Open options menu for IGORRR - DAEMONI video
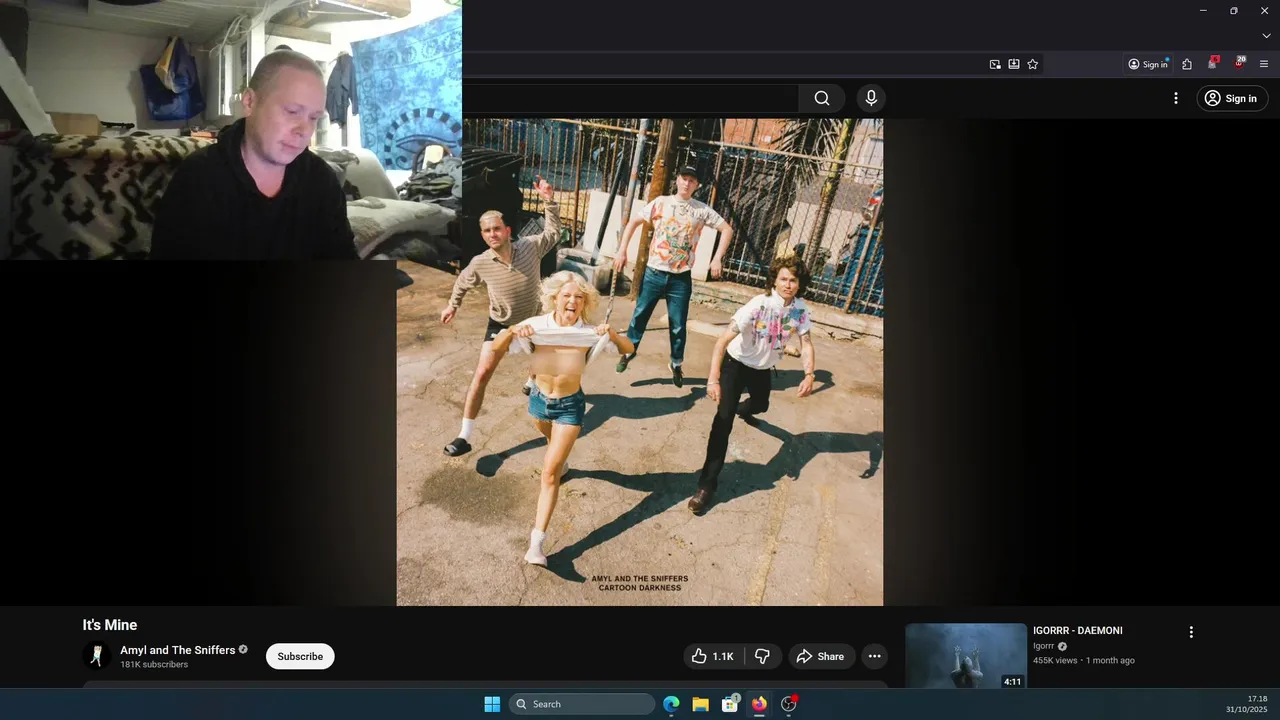The image size is (1280, 720). (x=1191, y=632)
